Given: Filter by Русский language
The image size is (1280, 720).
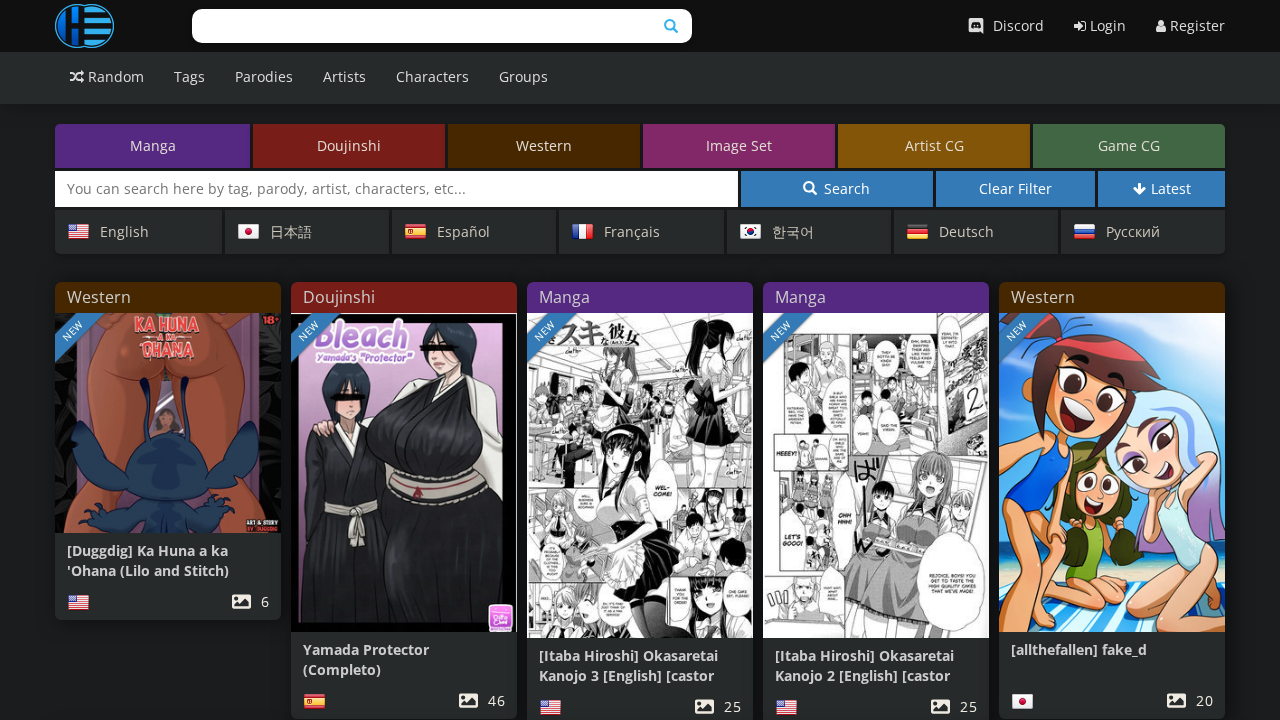Looking at the screenshot, I should coord(1143,232).
